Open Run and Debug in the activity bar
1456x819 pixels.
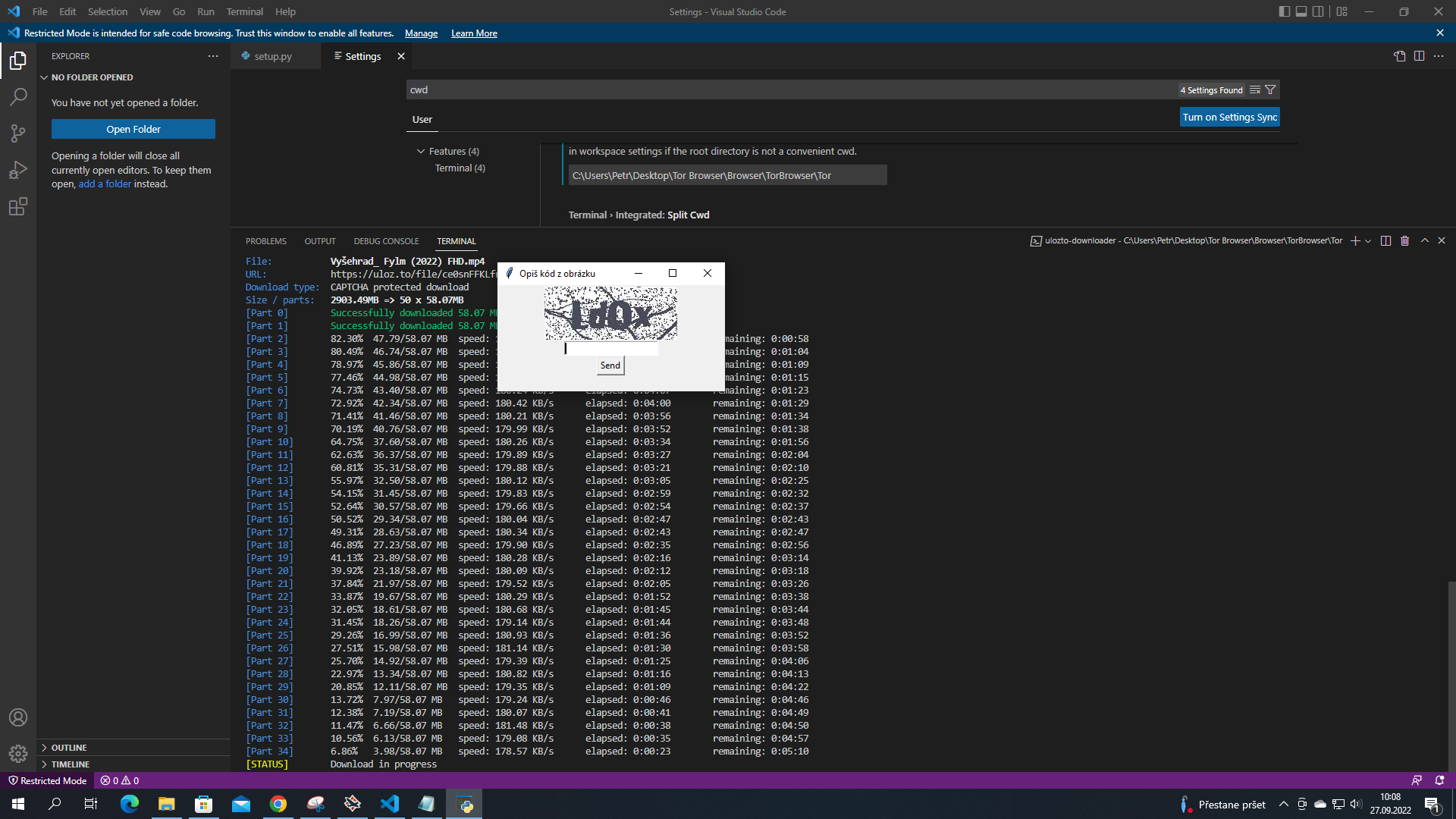18,170
